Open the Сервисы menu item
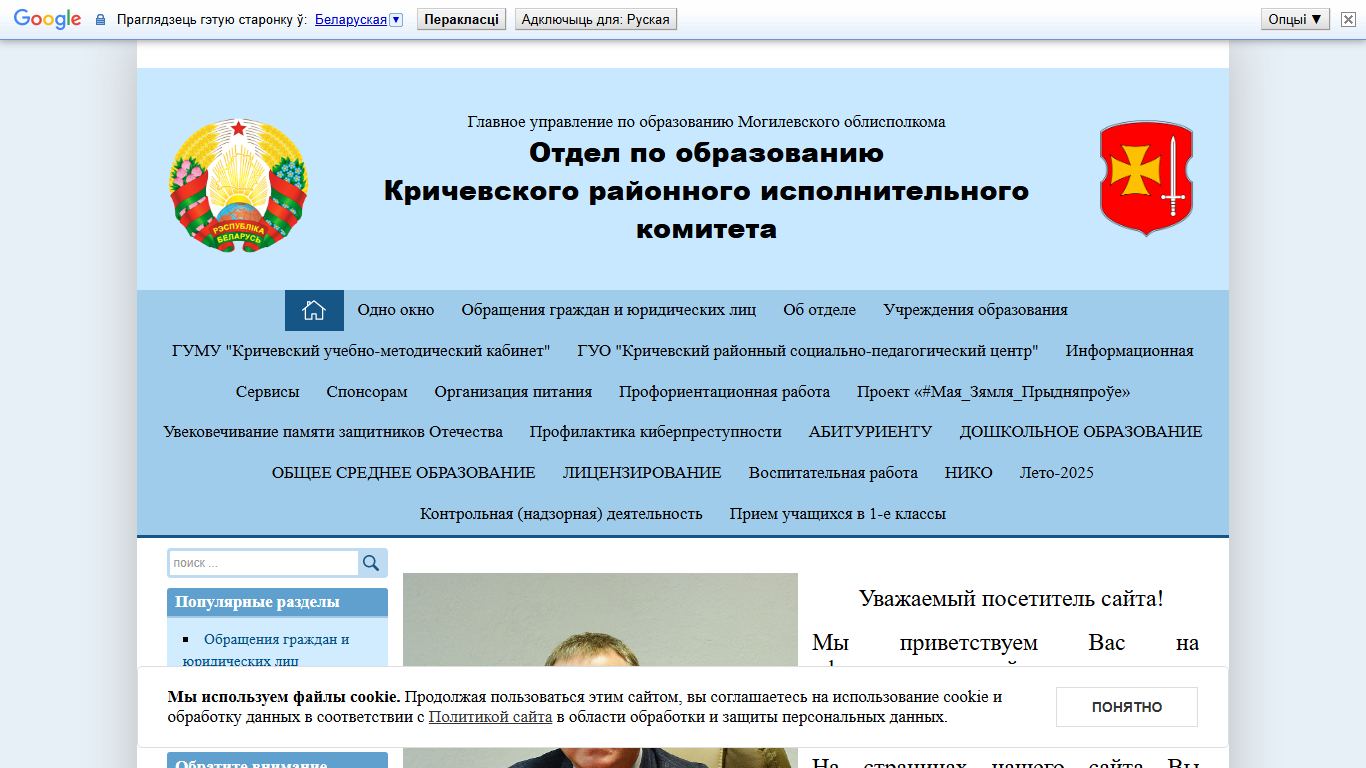The image size is (1366, 768). point(268,392)
